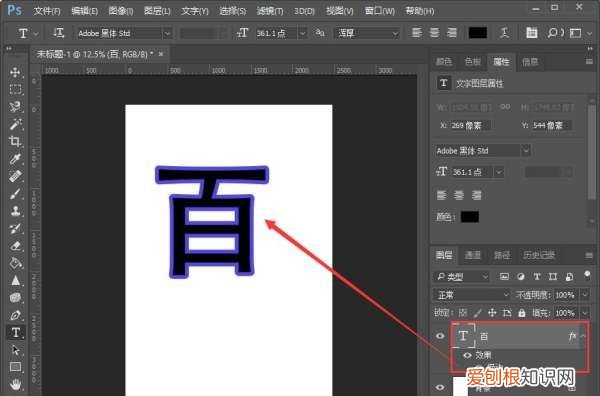The width and height of the screenshot is (600, 396).
Task: Select the Rectangle shape tool
Action: coord(15,367)
